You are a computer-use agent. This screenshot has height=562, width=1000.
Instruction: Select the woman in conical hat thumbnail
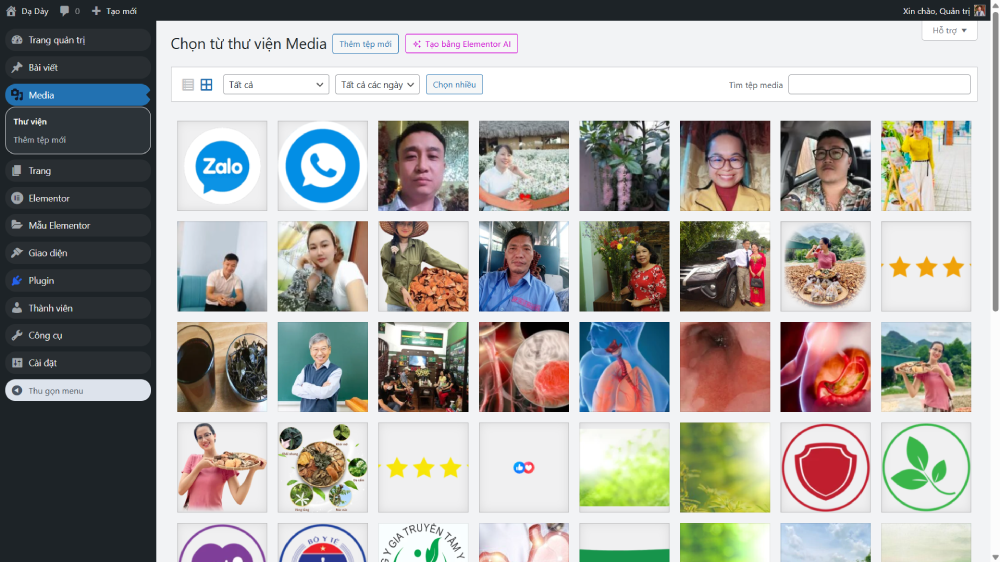tap(423, 267)
